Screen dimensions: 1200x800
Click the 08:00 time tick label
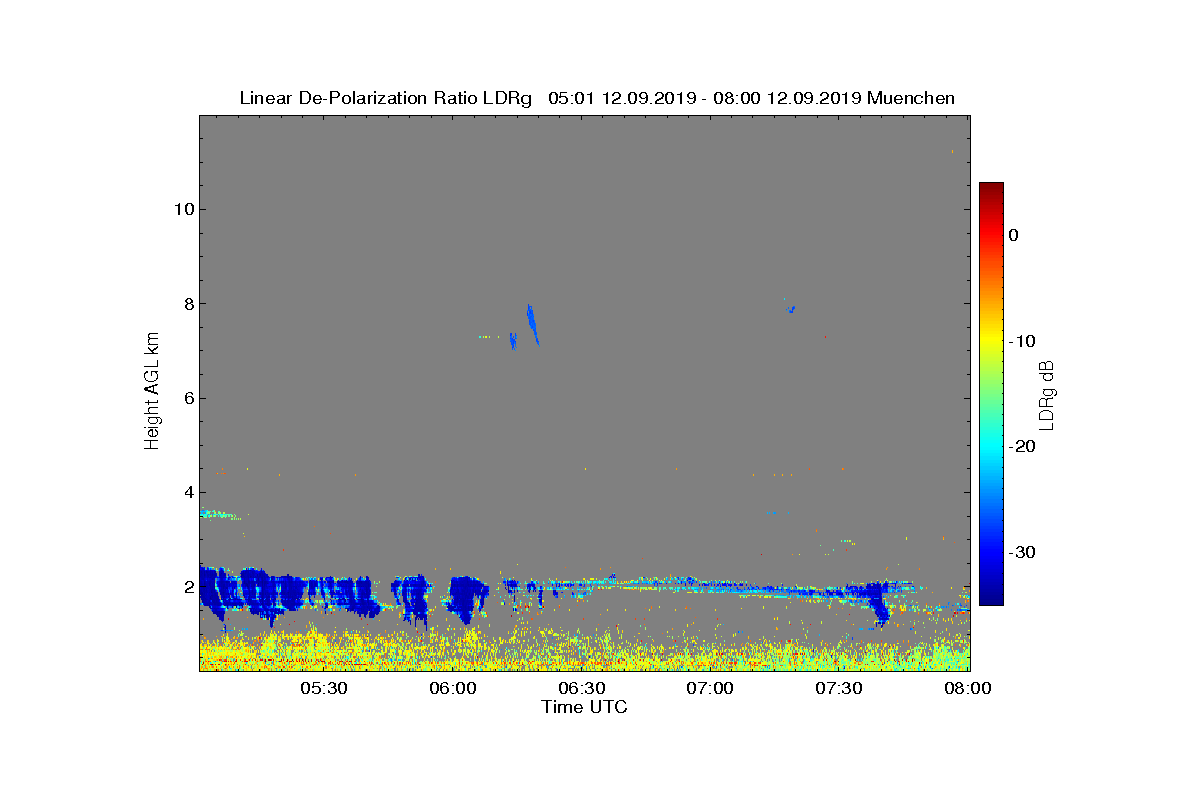(968, 689)
